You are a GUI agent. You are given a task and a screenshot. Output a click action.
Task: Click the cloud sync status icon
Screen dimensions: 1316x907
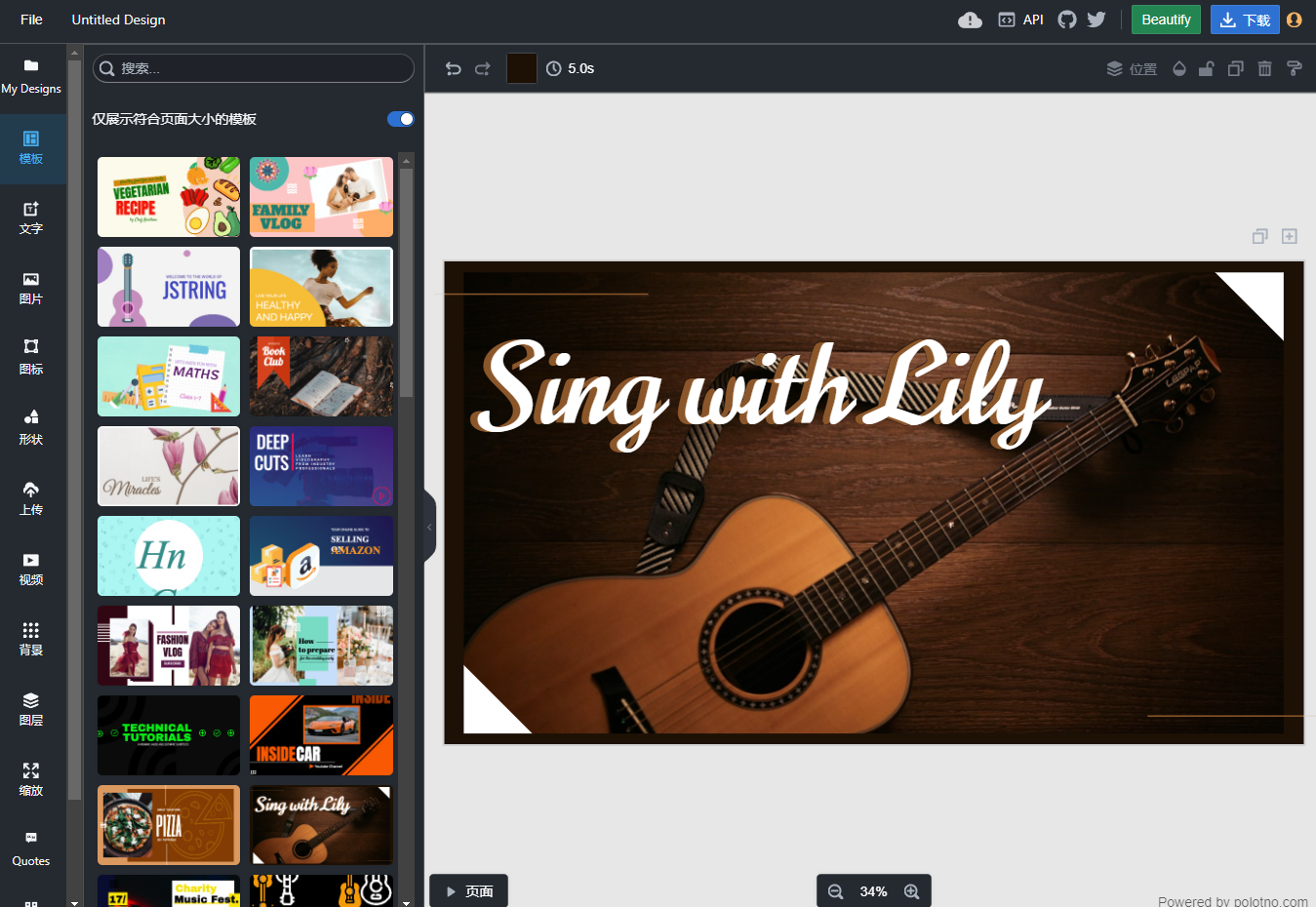970,20
